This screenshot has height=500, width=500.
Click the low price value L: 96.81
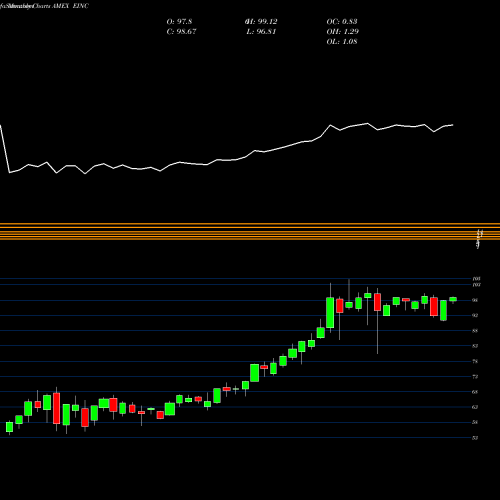click(261, 32)
